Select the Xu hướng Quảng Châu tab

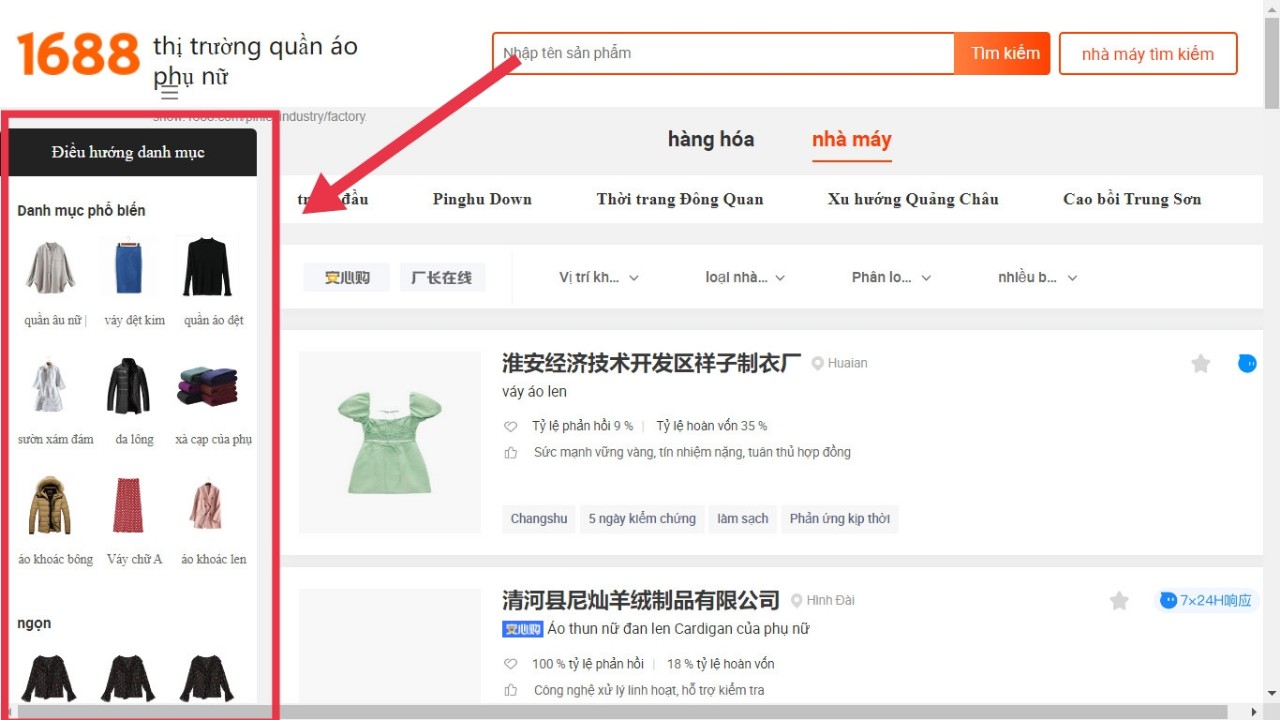point(913,199)
